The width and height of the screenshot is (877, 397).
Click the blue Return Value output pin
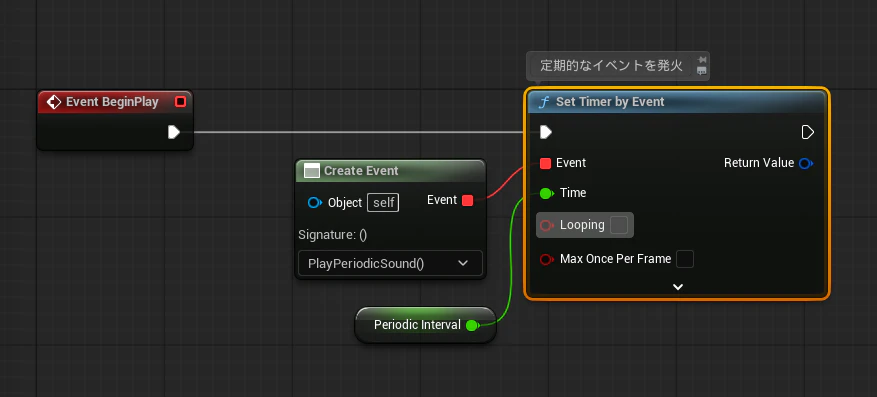[x=805, y=163]
